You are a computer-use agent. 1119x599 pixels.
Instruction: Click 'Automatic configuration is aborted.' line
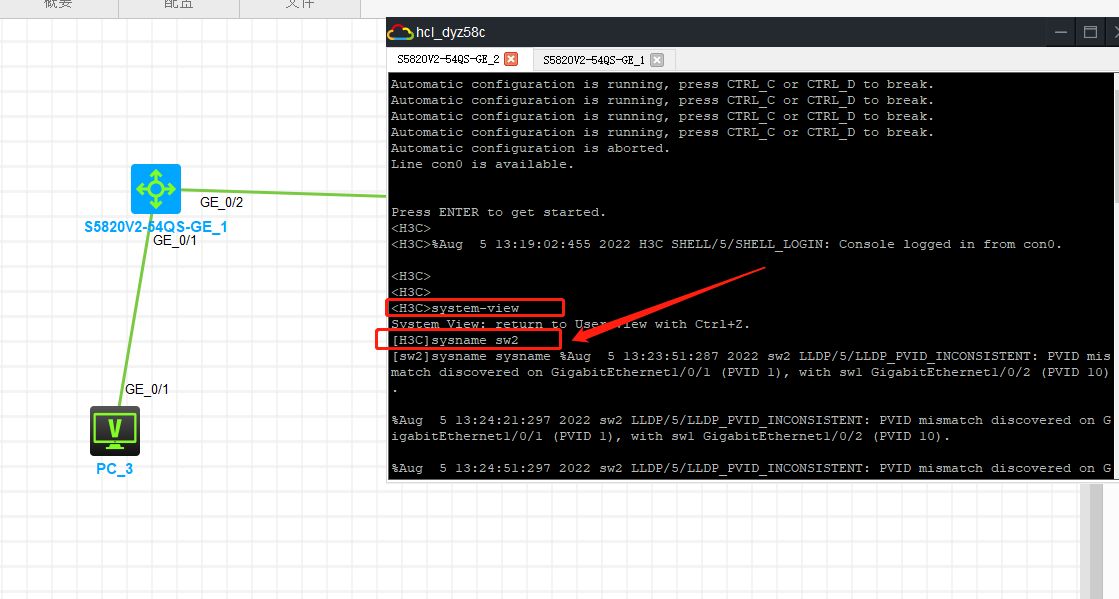[530, 149]
